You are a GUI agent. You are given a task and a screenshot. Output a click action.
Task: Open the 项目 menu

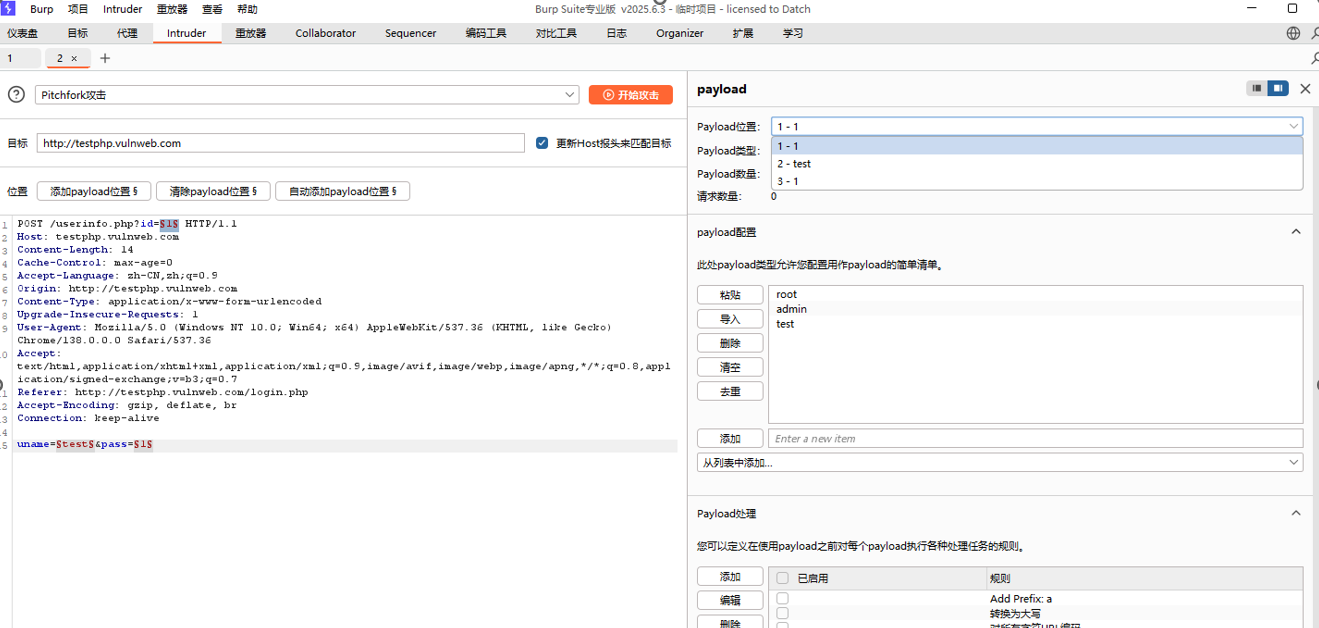click(x=78, y=9)
